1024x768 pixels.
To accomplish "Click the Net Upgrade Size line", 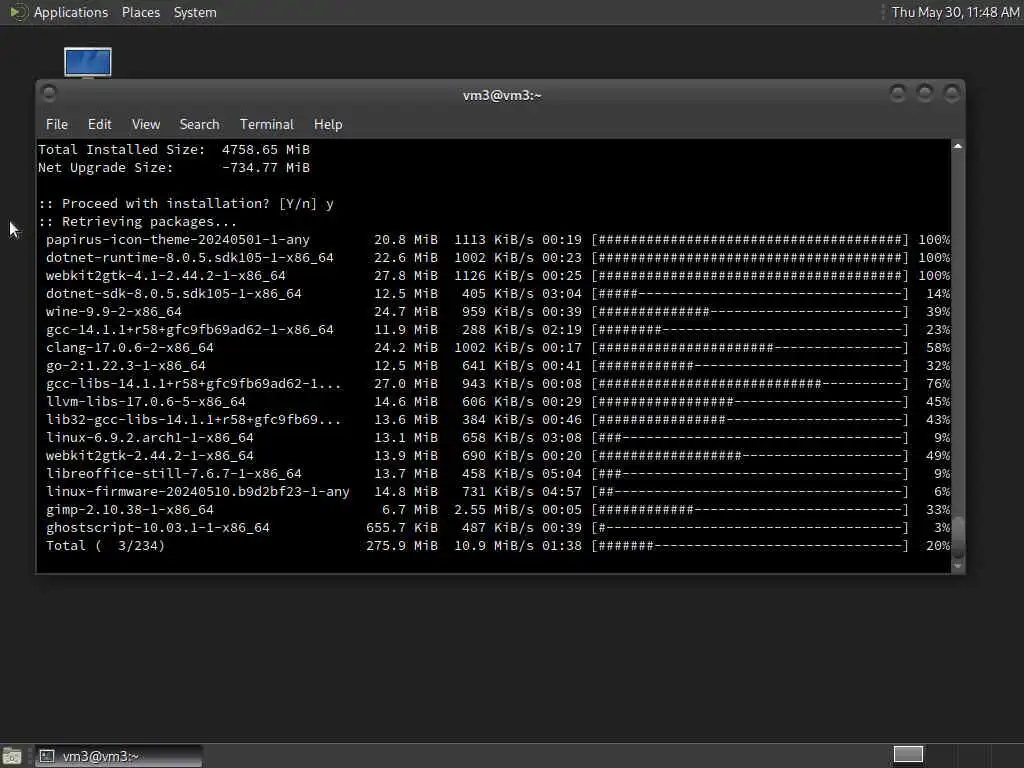I will click(174, 168).
